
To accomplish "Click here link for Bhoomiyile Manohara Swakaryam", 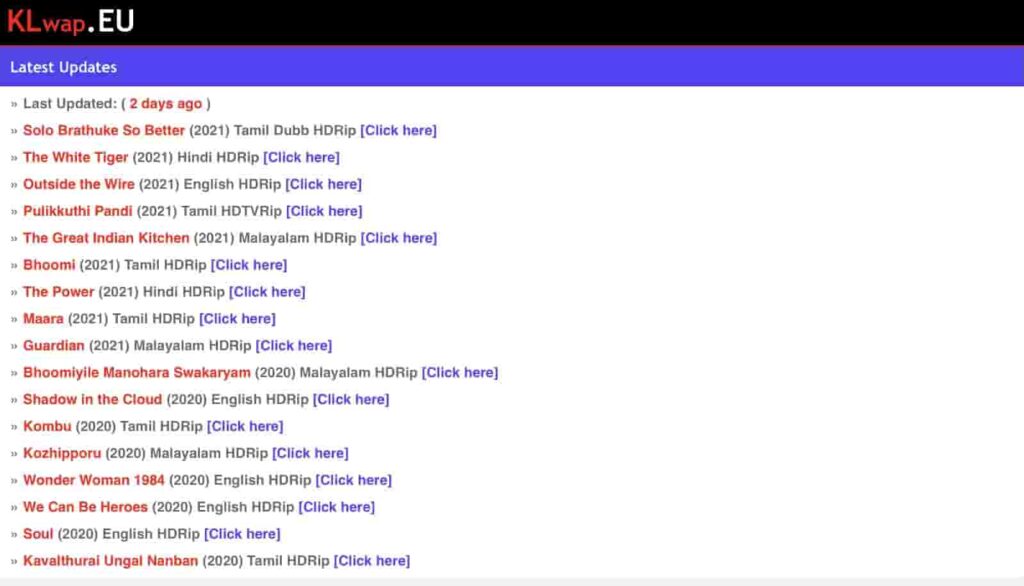I will tap(460, 372).
